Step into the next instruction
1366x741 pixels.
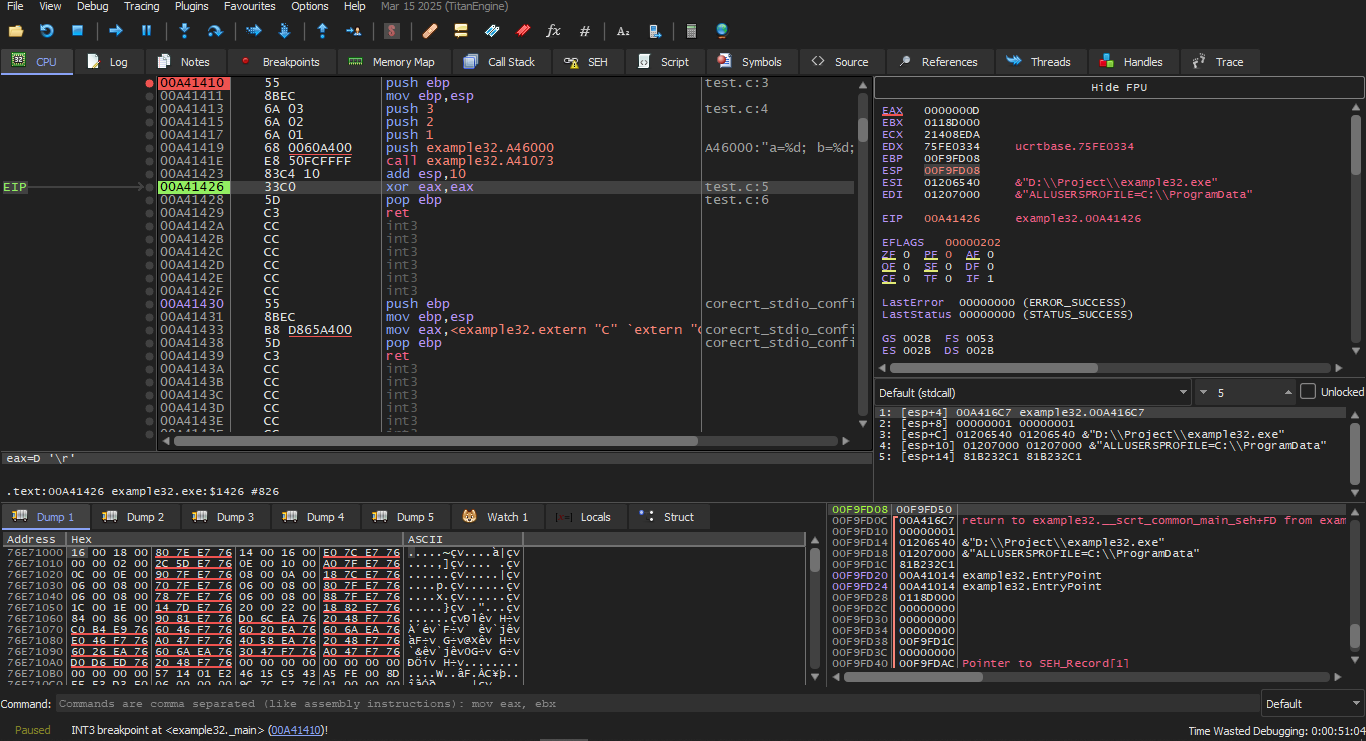pyautogui.click(x=184, y=31)
